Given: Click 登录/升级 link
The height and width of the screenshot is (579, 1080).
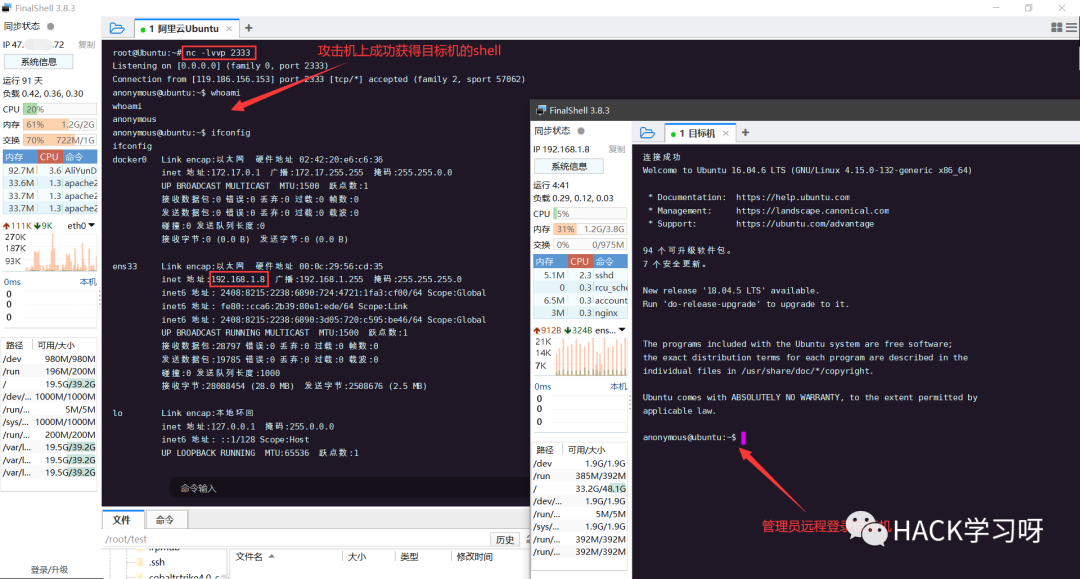Looking at the screenshot, I should click(x=49, y=569).
